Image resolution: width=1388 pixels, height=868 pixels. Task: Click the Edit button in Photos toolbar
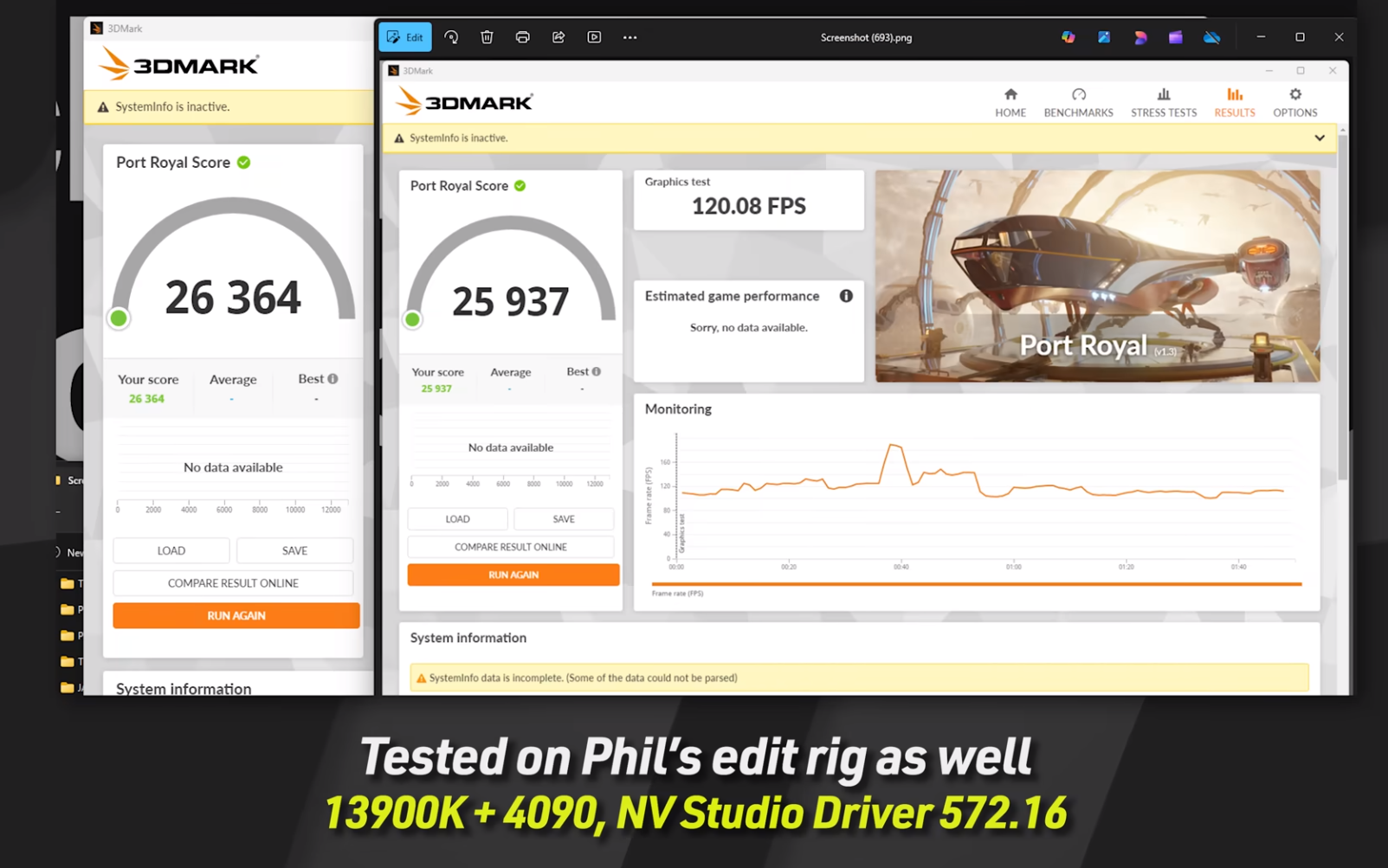tap(405, 37)
